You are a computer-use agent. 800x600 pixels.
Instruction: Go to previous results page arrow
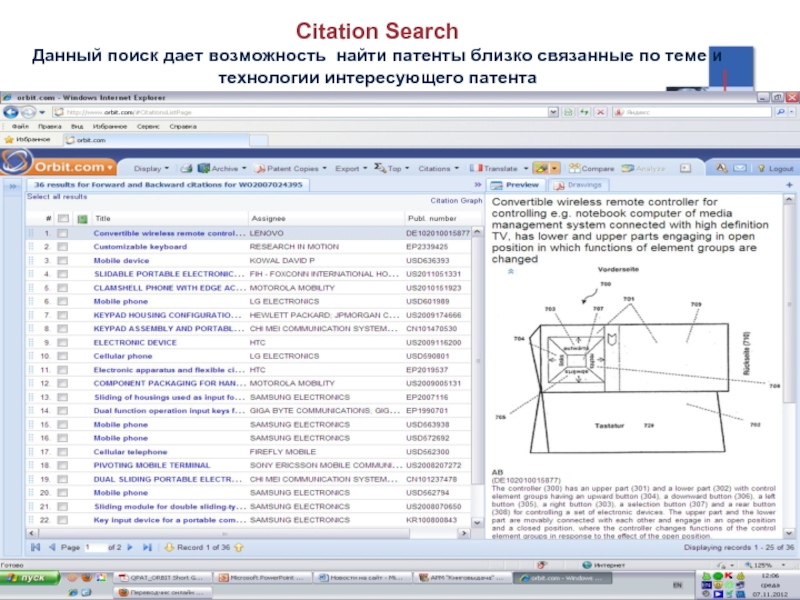click(x=52, y=547)
